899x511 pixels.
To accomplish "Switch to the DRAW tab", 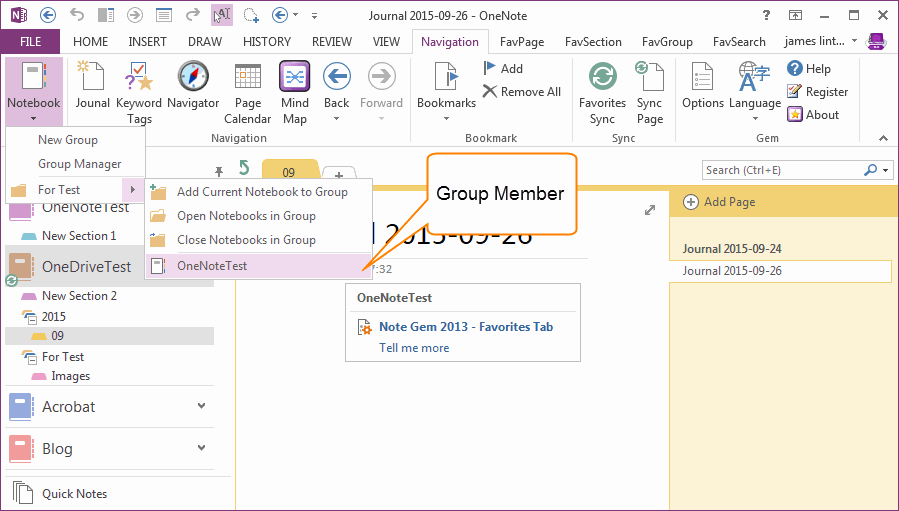I will (x=205, y=42).
